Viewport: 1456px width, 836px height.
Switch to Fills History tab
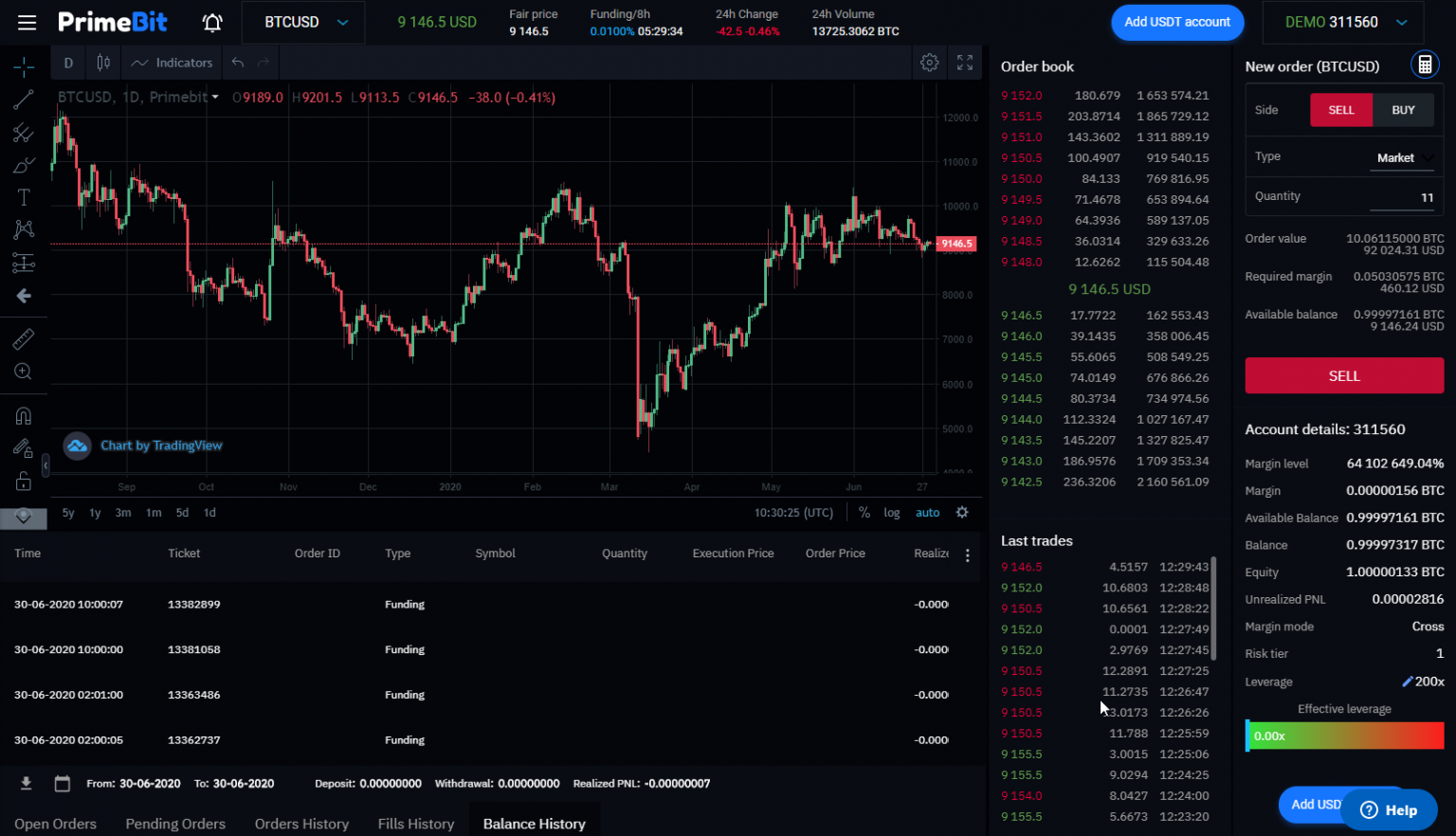click(416, 824)
